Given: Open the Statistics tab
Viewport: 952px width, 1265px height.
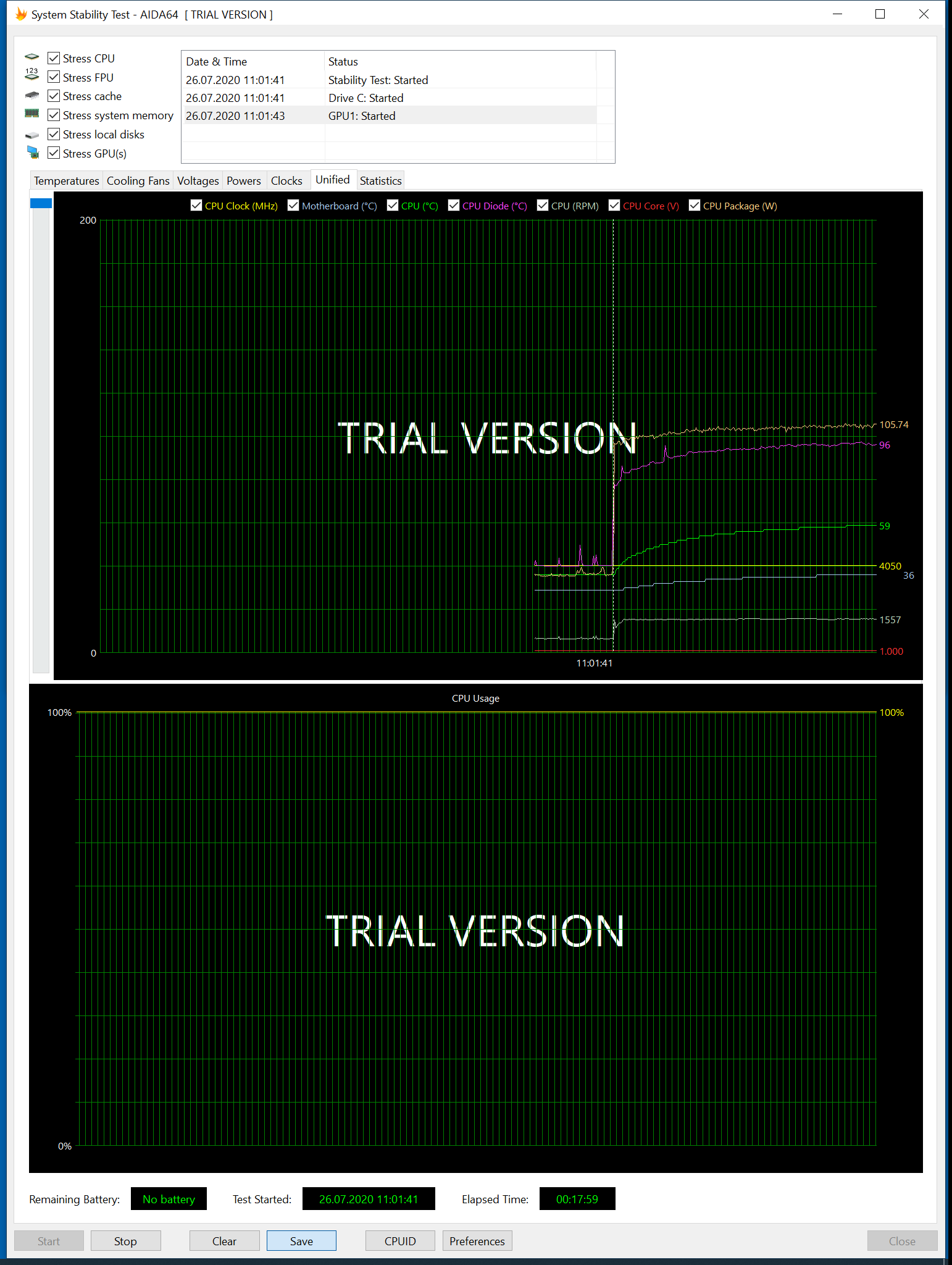Looking at the screenshot, I should pyautogui.click(x=380, y=180).
